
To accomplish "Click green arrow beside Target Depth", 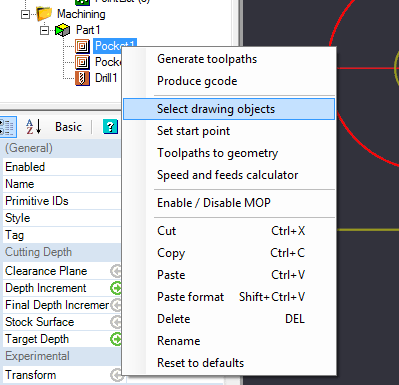I will point(116,339).
